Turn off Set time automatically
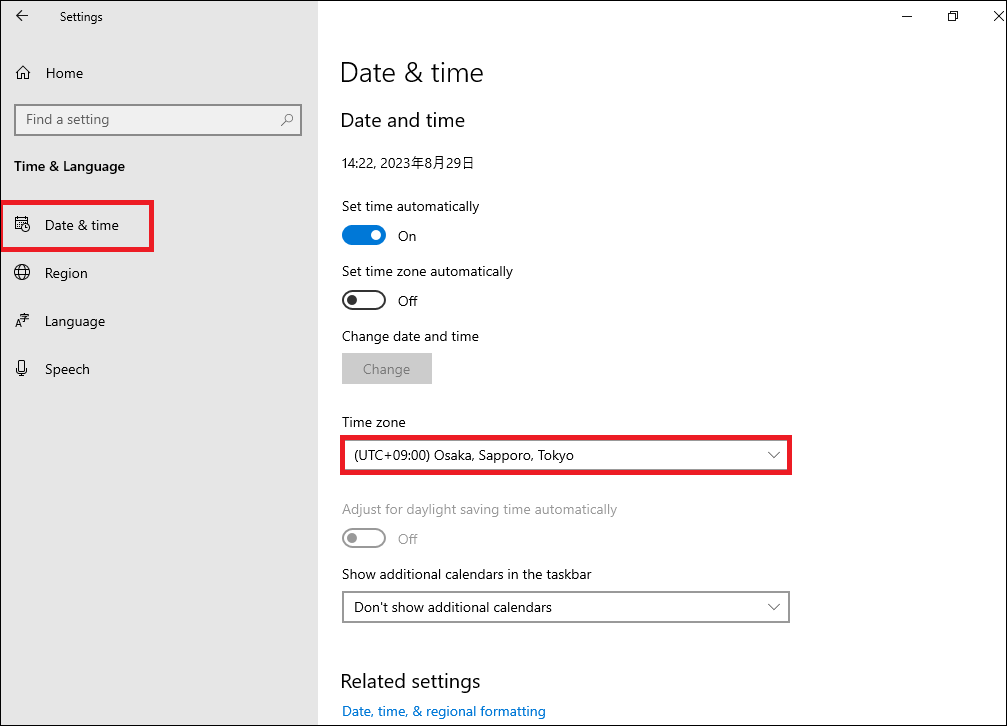This screenshot has width=1007, height=726. tap(364, 236)
